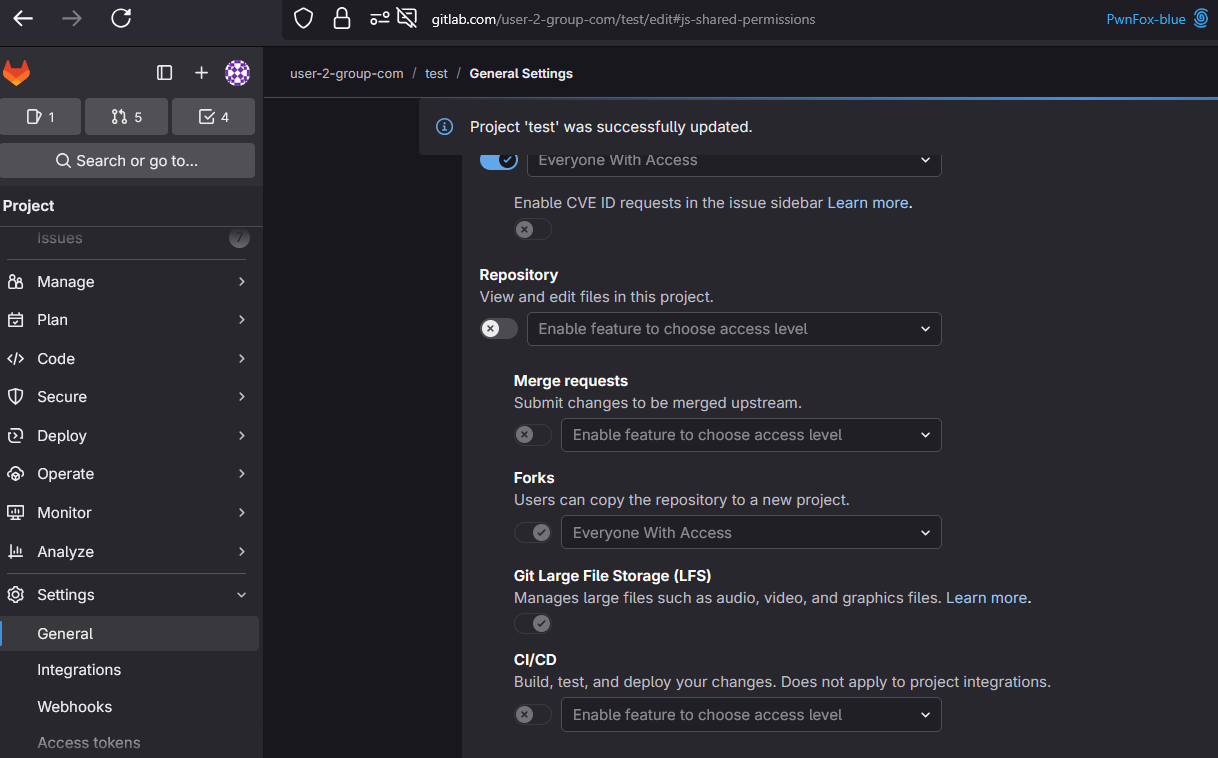Open merge requests counter showing 5
1218x758 pixels.
126,117
